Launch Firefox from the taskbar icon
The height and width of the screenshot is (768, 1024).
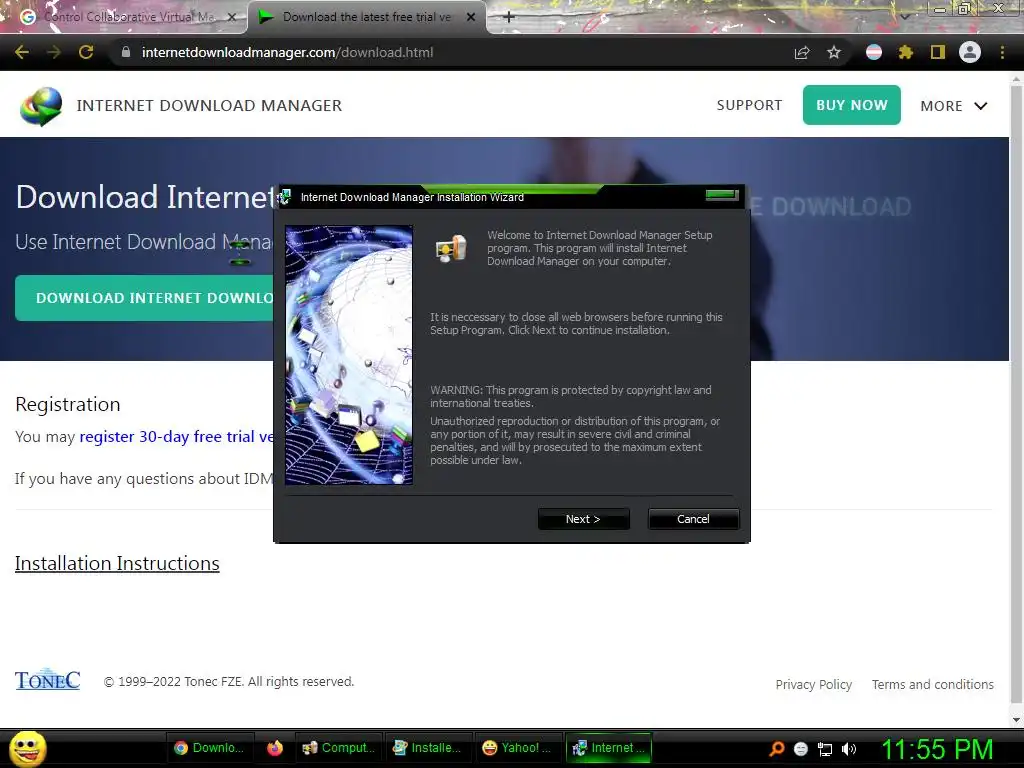click(x=275, y=748)
